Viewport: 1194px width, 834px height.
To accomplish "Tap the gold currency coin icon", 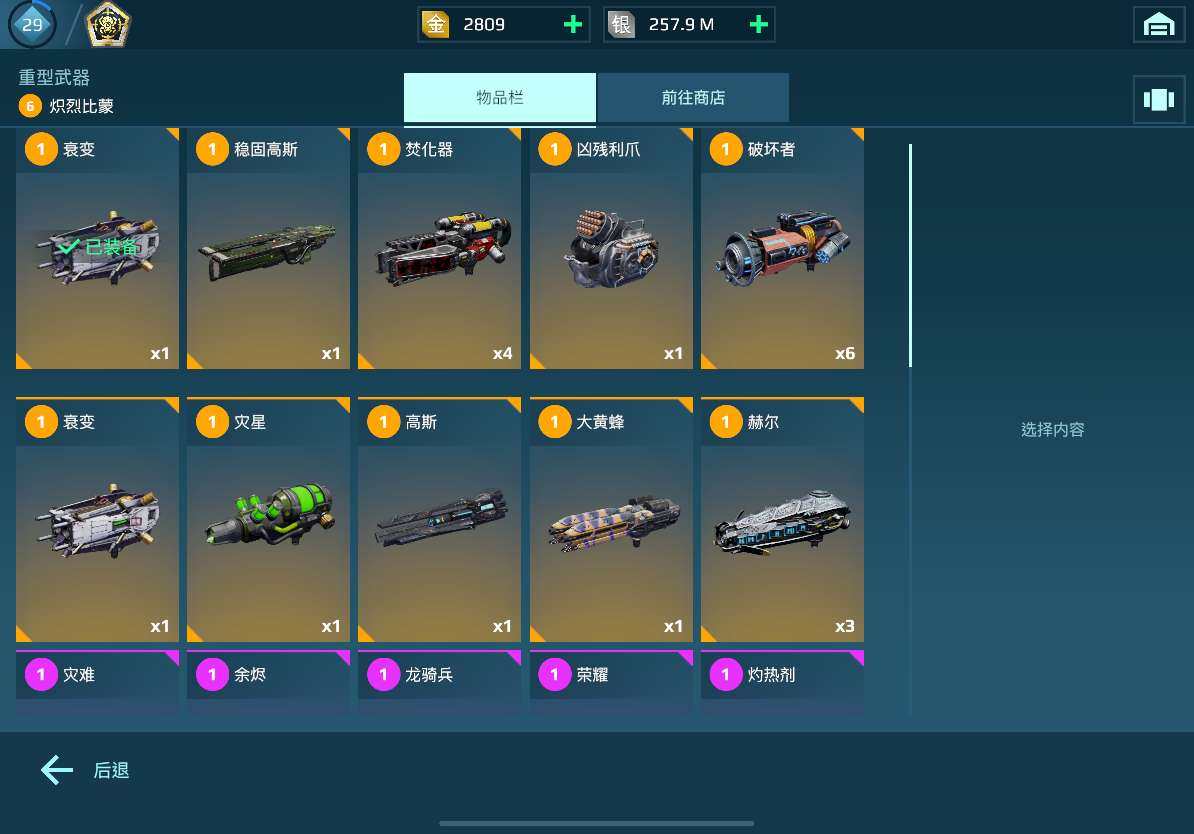I will point(436,24).
